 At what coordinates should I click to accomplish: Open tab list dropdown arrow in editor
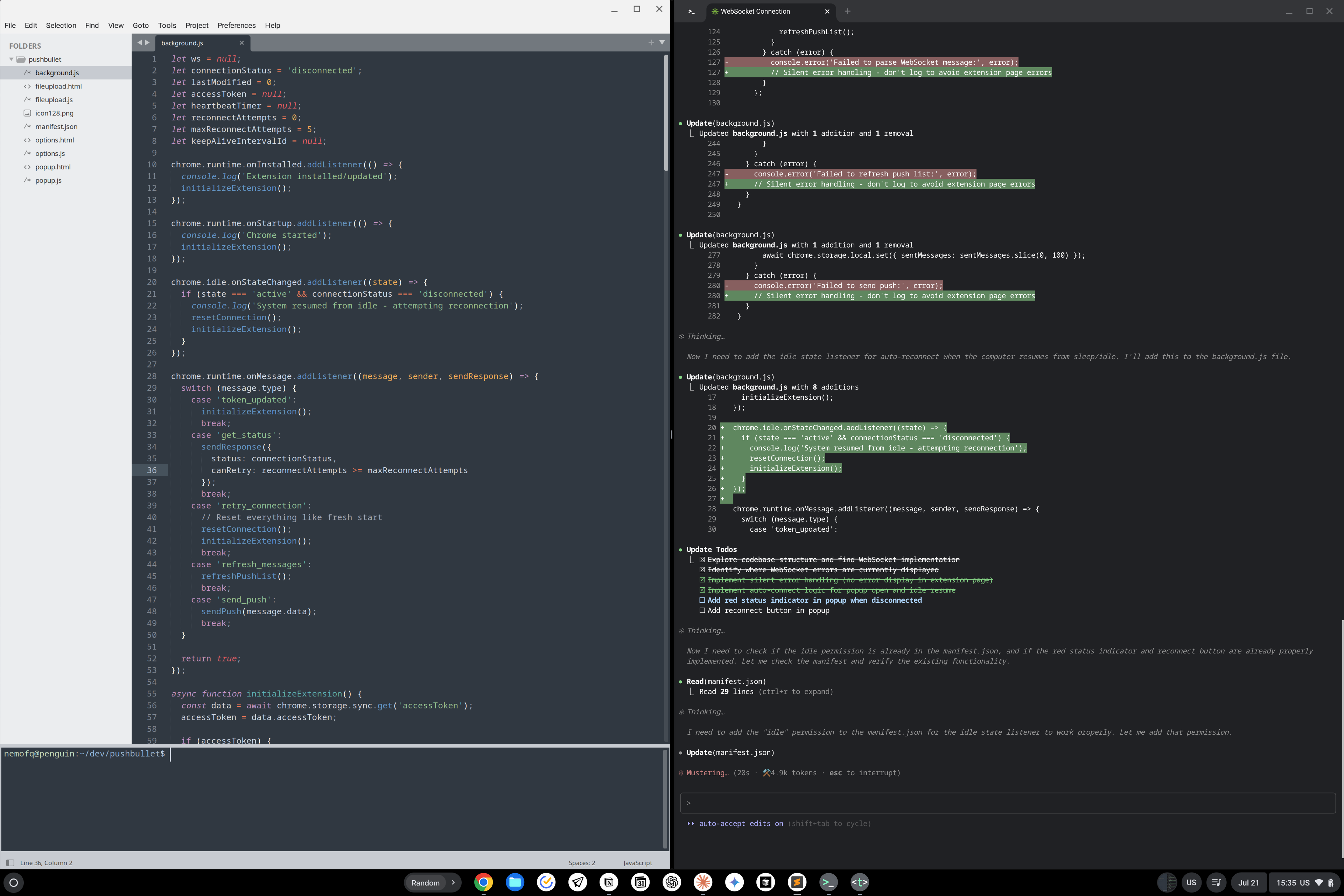click(662, 42)
